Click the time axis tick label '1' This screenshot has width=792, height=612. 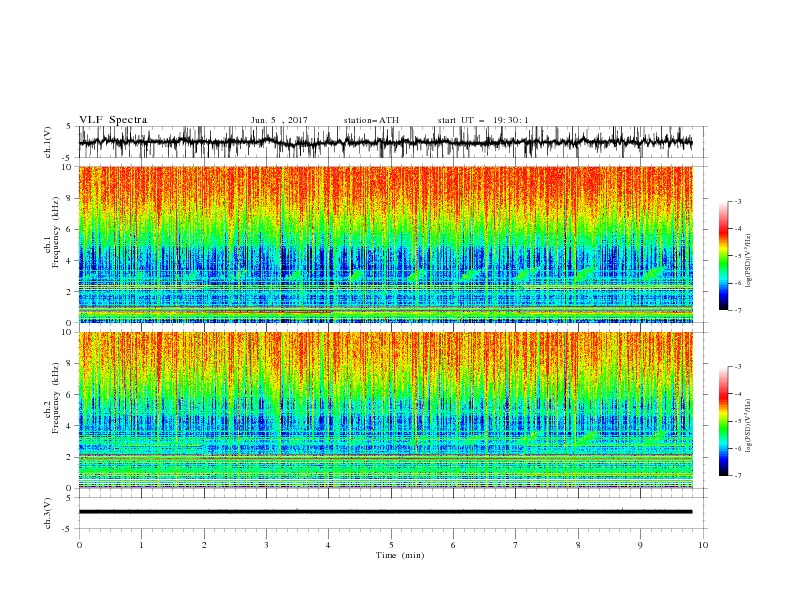coord(141,545)
